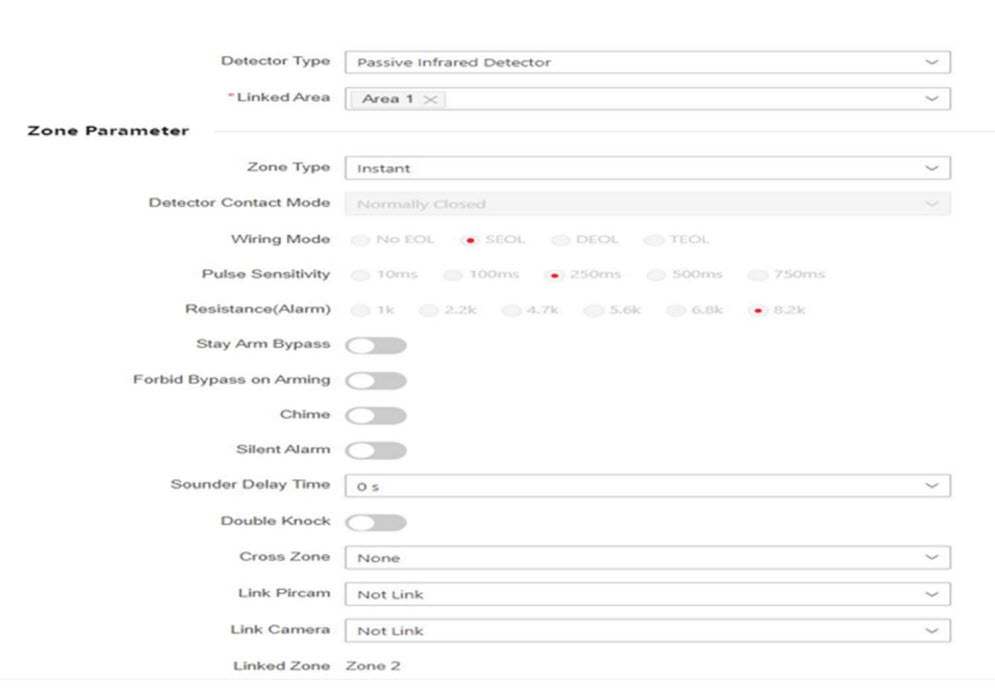Viewport: 995px width, 700px height.
Task: Expand the Link Pircam dropdown
Action: pyautogui.click(x=646, y=594)
